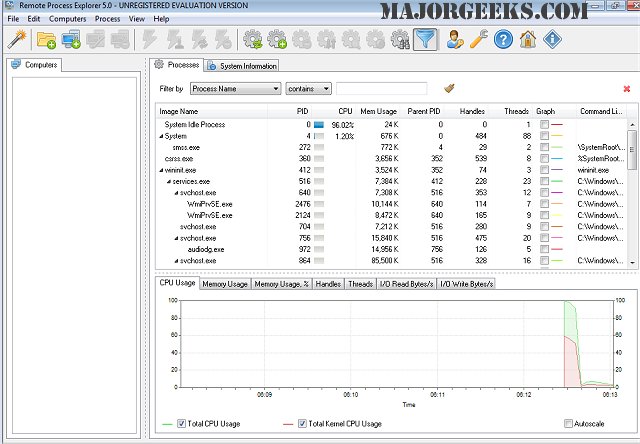Switch to I/O Read Bytes/s tab
This screenshot has width=640, height=444.
point(406,284)
